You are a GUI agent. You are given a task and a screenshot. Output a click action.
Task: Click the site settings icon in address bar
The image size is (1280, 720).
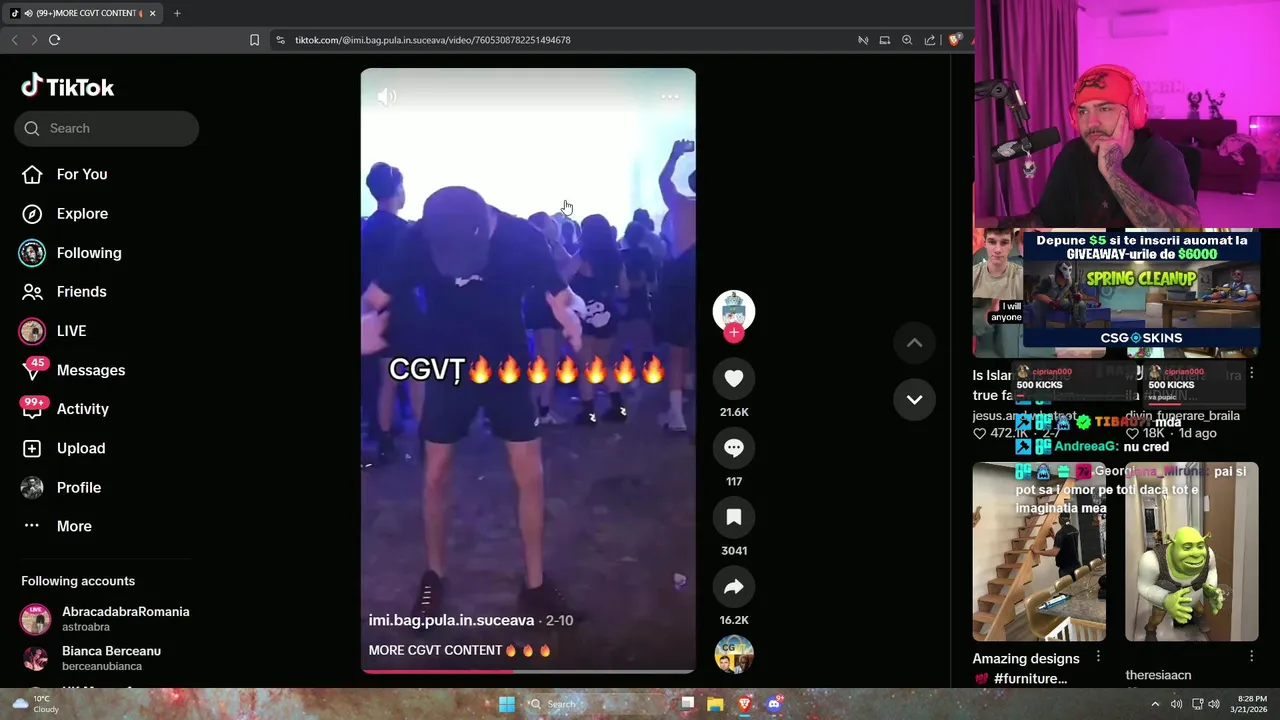pos(280,40)
